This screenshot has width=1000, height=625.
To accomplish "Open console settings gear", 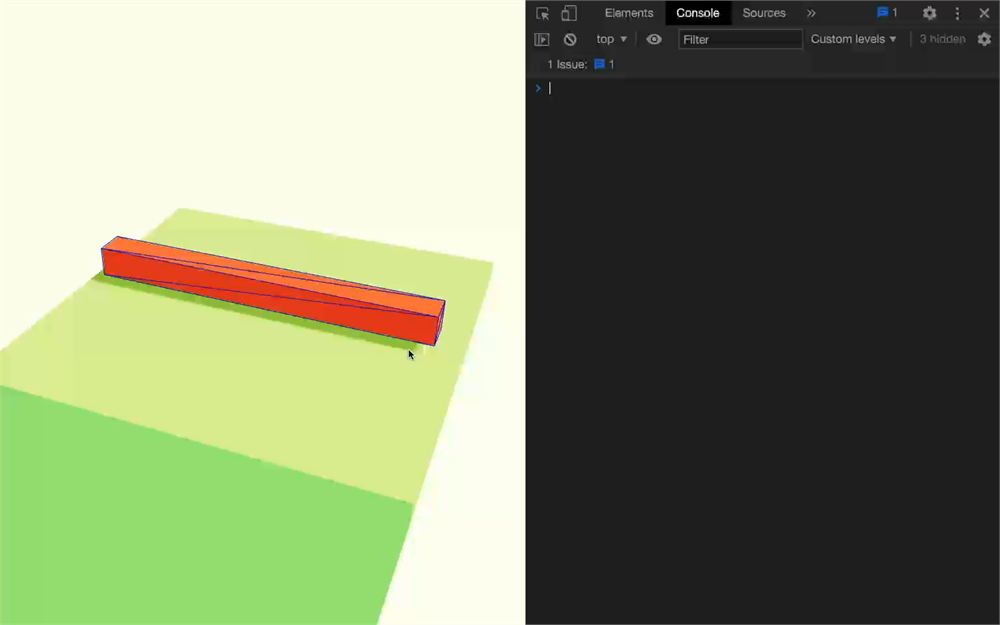I will [x=984, y=39].
